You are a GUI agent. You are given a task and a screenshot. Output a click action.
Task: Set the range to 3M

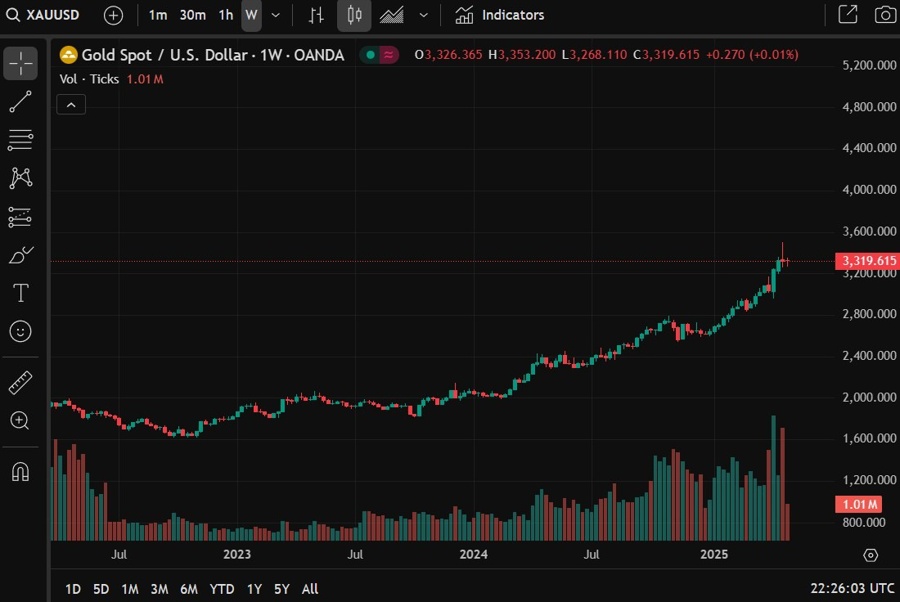(x=159, y=589)
